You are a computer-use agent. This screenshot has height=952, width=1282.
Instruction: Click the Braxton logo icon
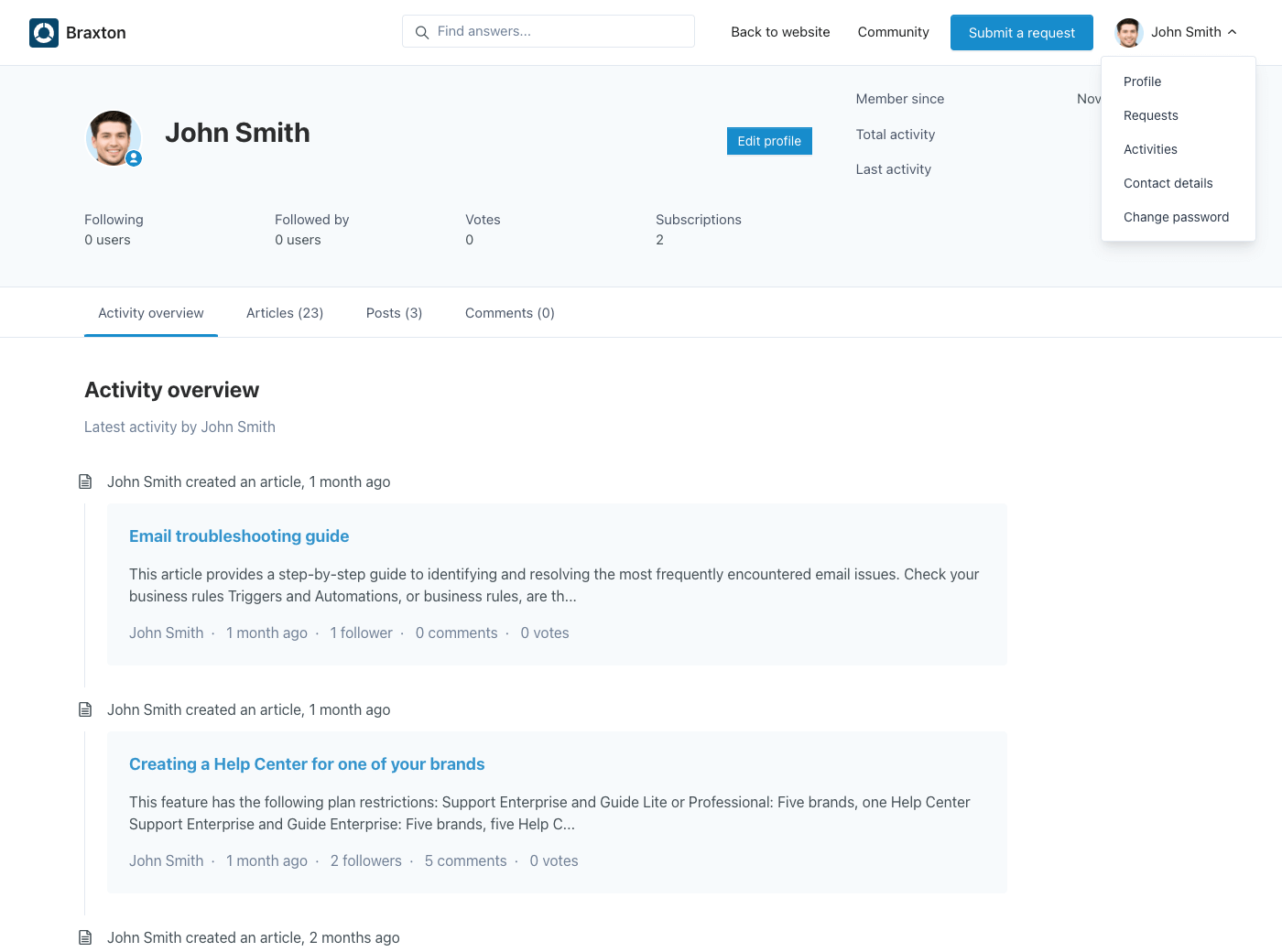tap(44, 33)
